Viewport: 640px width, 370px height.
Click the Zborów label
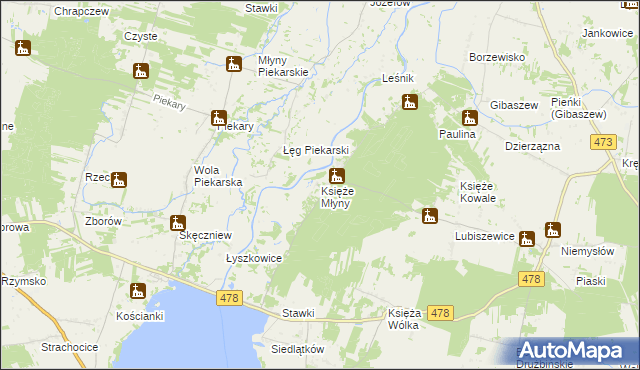coord(103,221)
